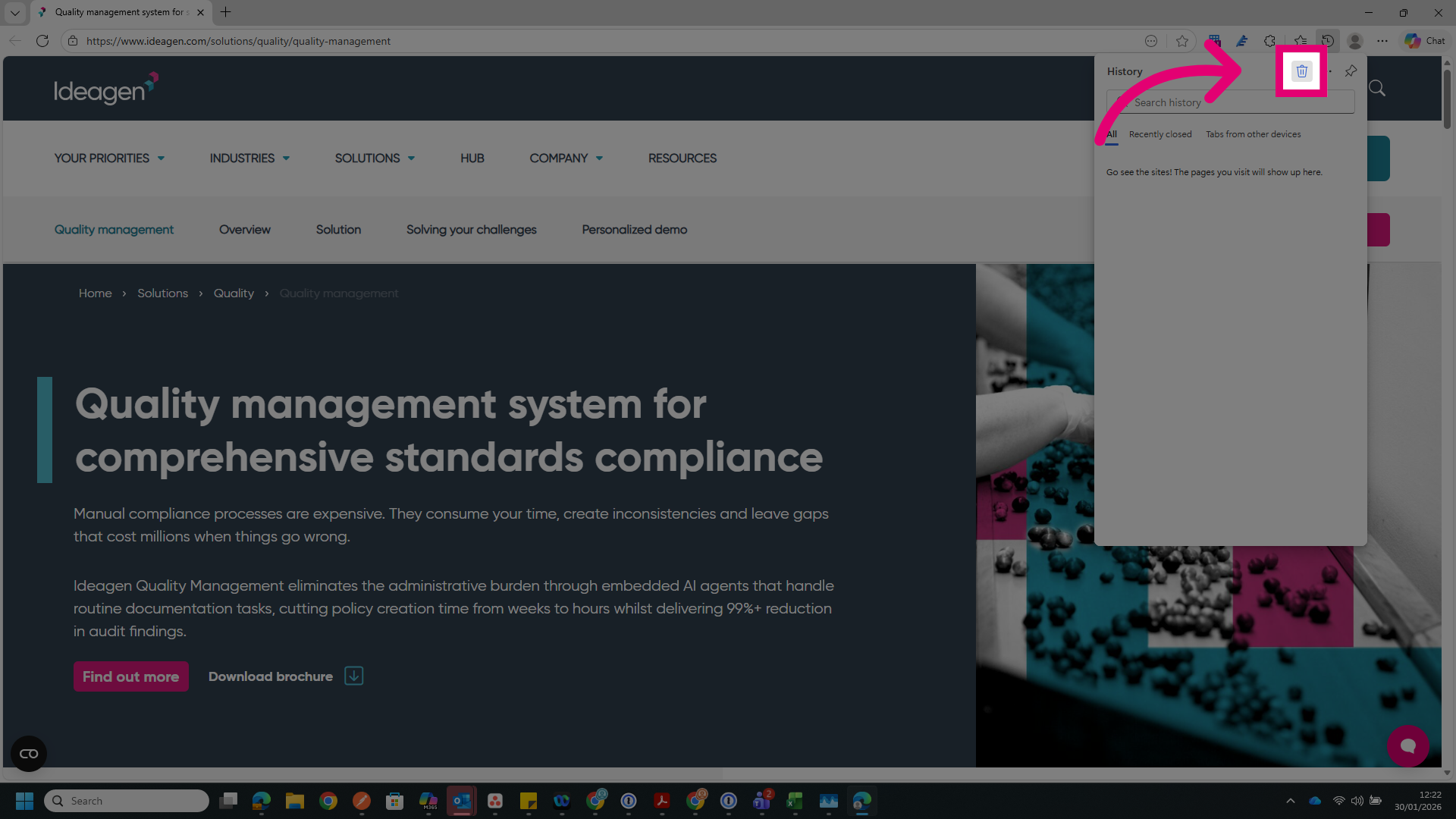1456x819 pixels.
Task: Click the website search magnifier icon
Action: [1377, 89]
